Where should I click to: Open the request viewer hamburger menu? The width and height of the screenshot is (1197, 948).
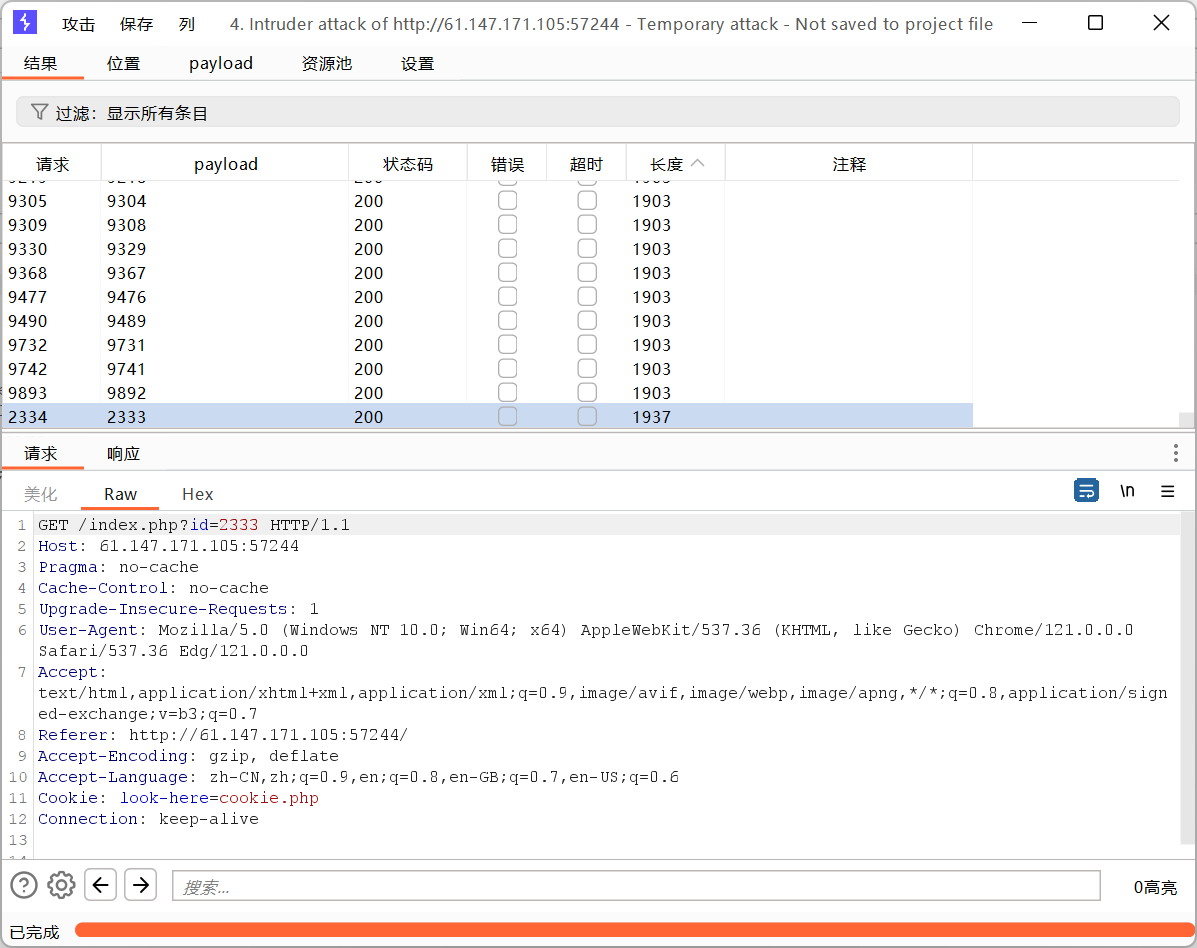click(x=1167, y=491)
